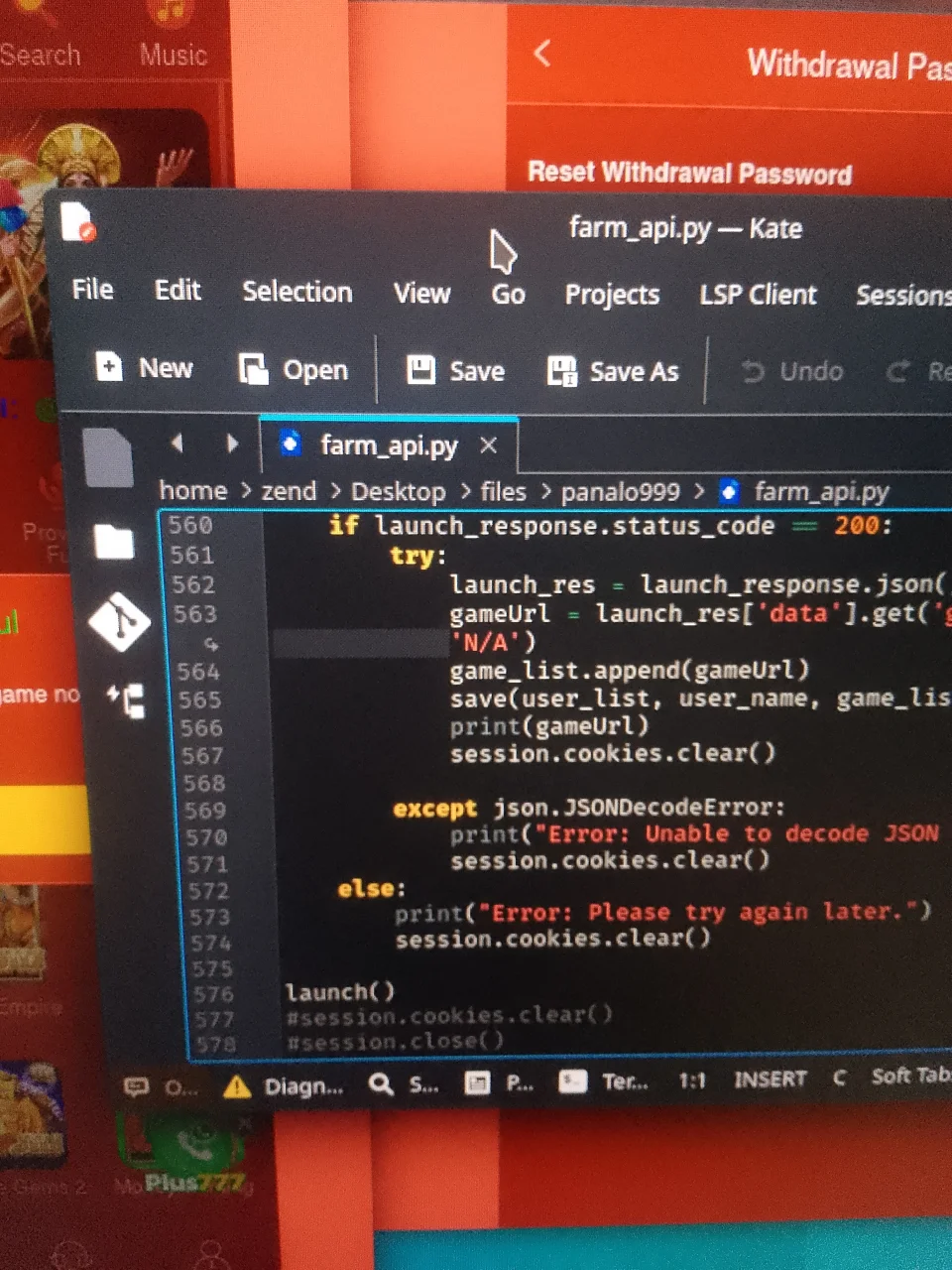952x1270 pixels.
Task: Click the Kate document icon in title bar
Action: (77, 222)
